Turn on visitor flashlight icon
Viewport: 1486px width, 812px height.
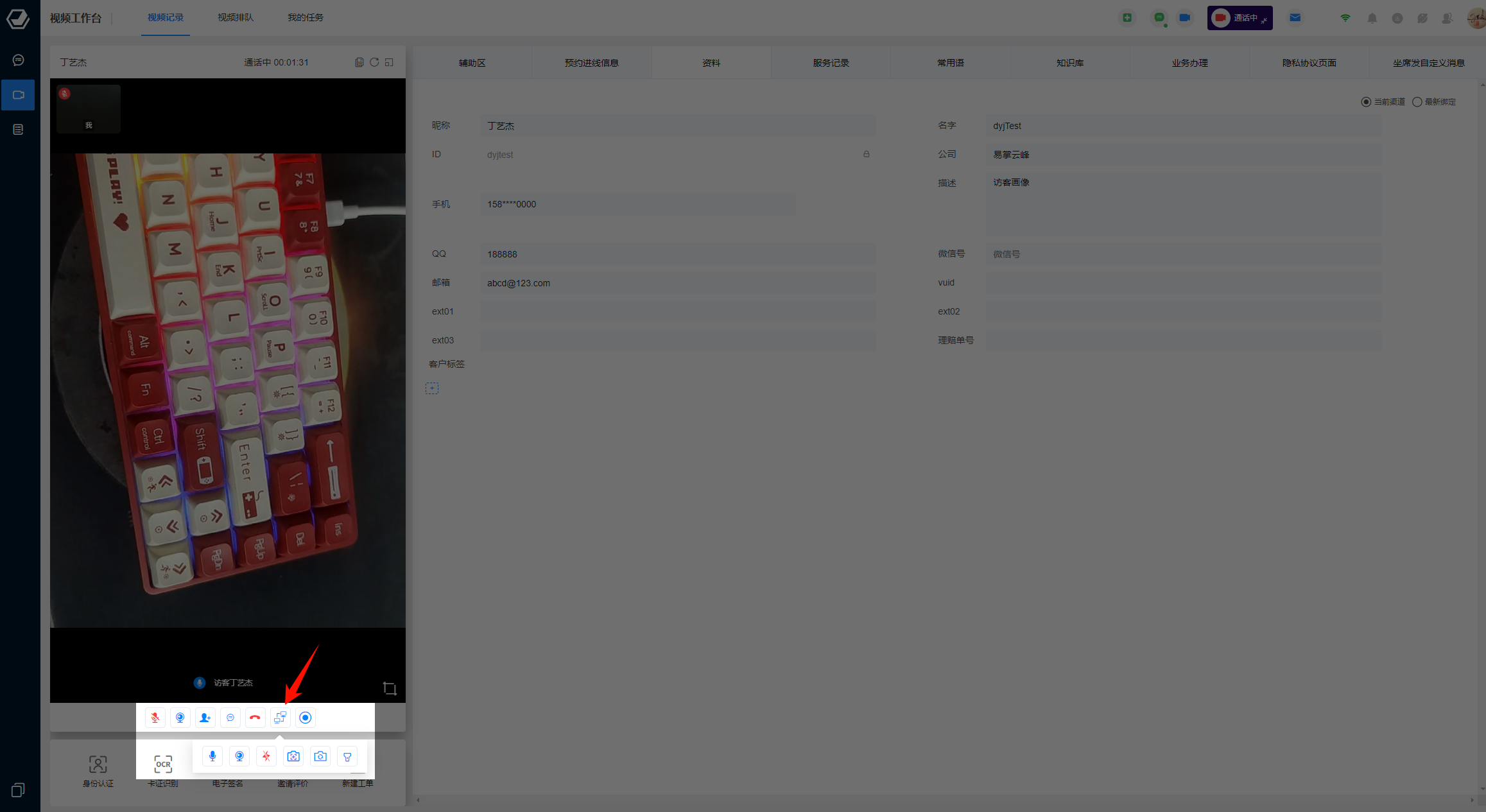pos(347,756)
